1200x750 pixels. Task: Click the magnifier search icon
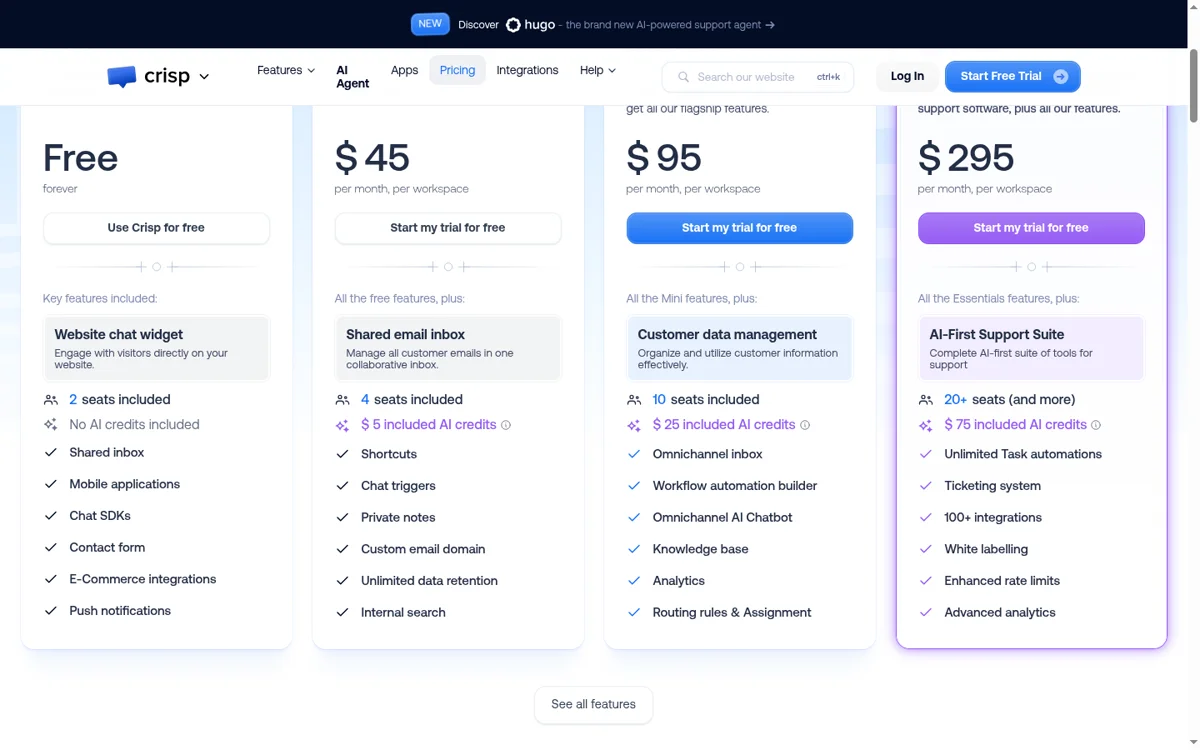pyautogui.click(x=684, y=77)
